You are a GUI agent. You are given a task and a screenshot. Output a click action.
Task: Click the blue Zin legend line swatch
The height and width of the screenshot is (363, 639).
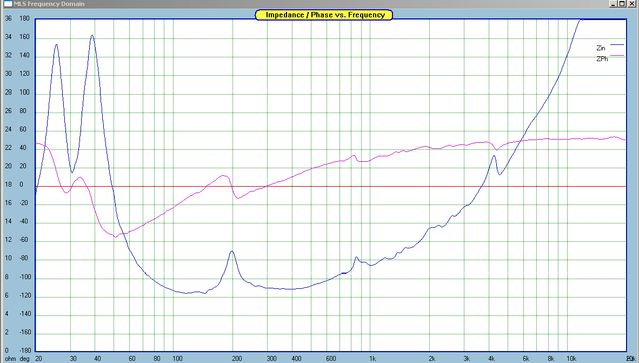tap(617, 45)
